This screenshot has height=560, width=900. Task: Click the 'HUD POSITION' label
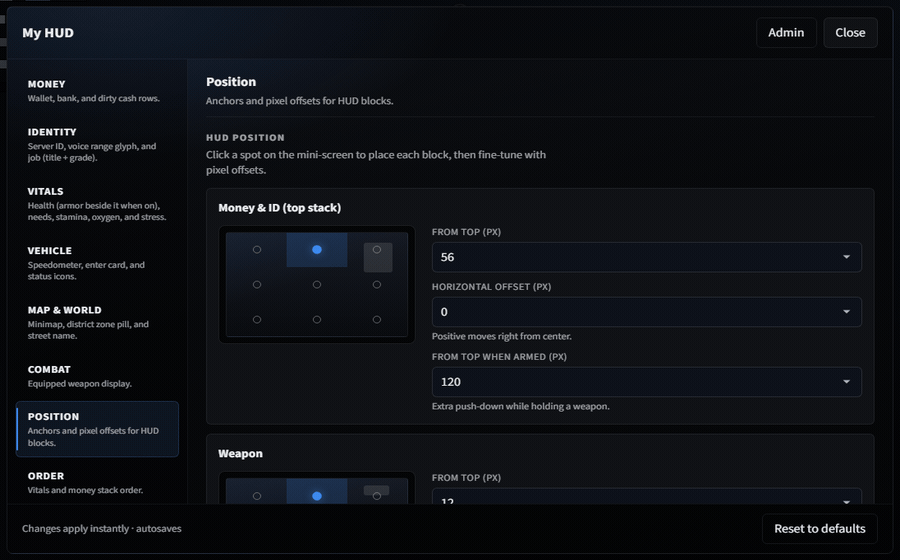[245, 138]
